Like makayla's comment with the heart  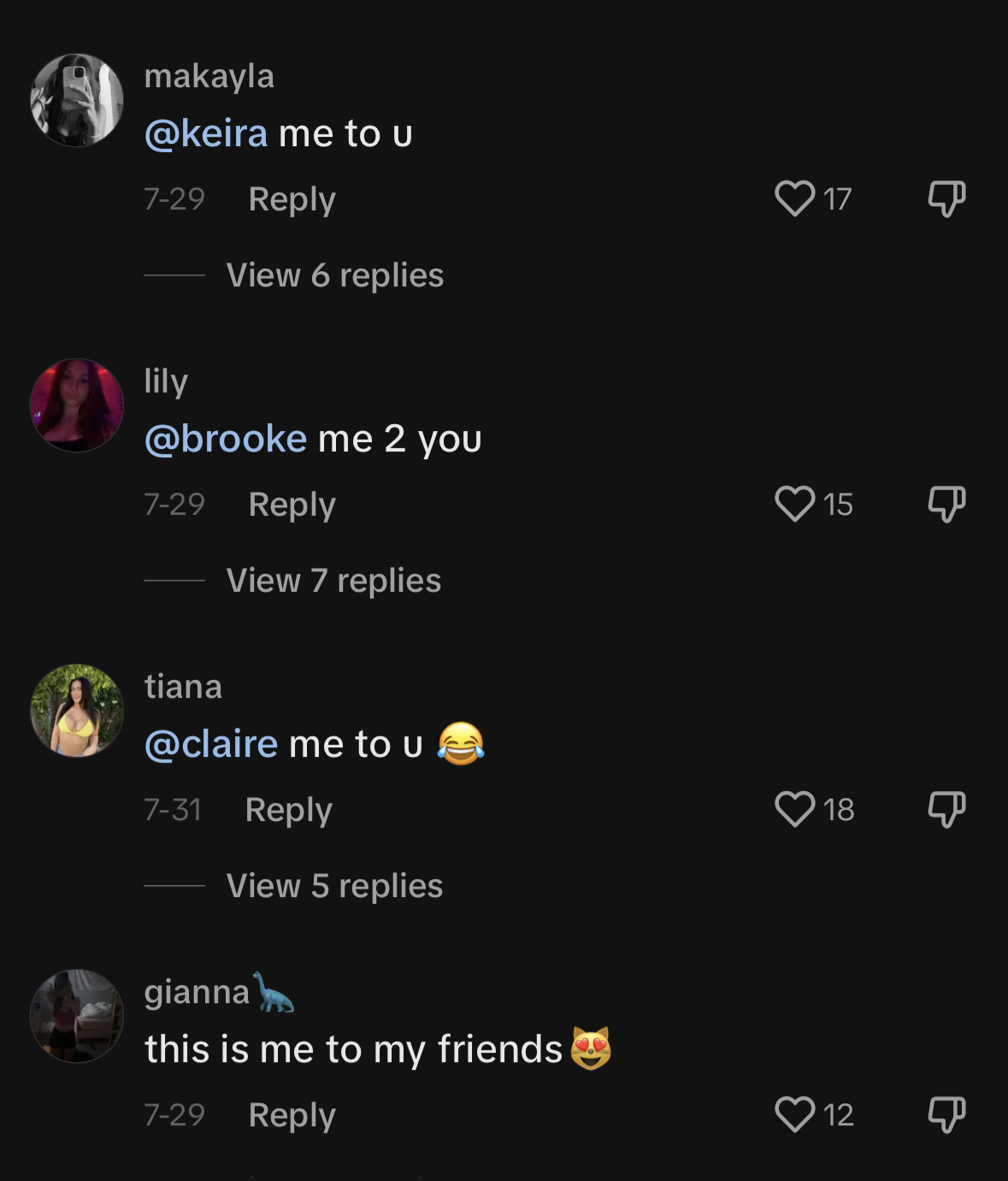click(794, 199)
